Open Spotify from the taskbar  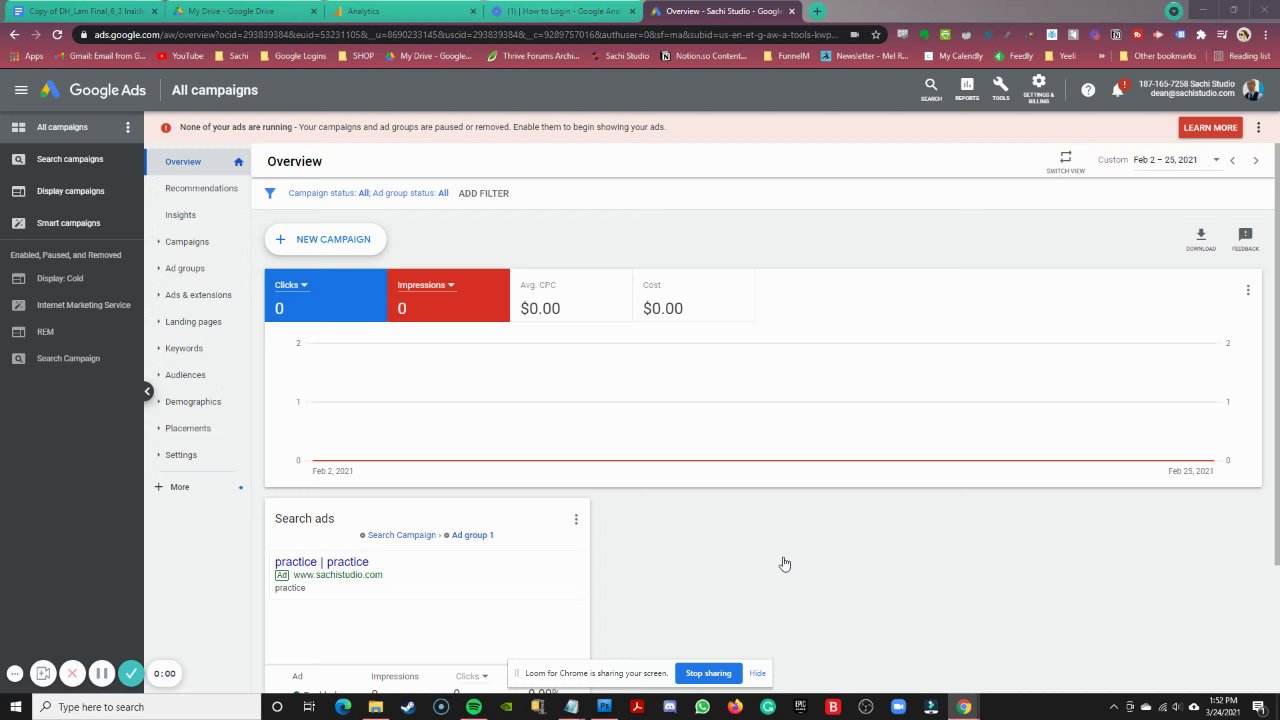coord(473,707)
